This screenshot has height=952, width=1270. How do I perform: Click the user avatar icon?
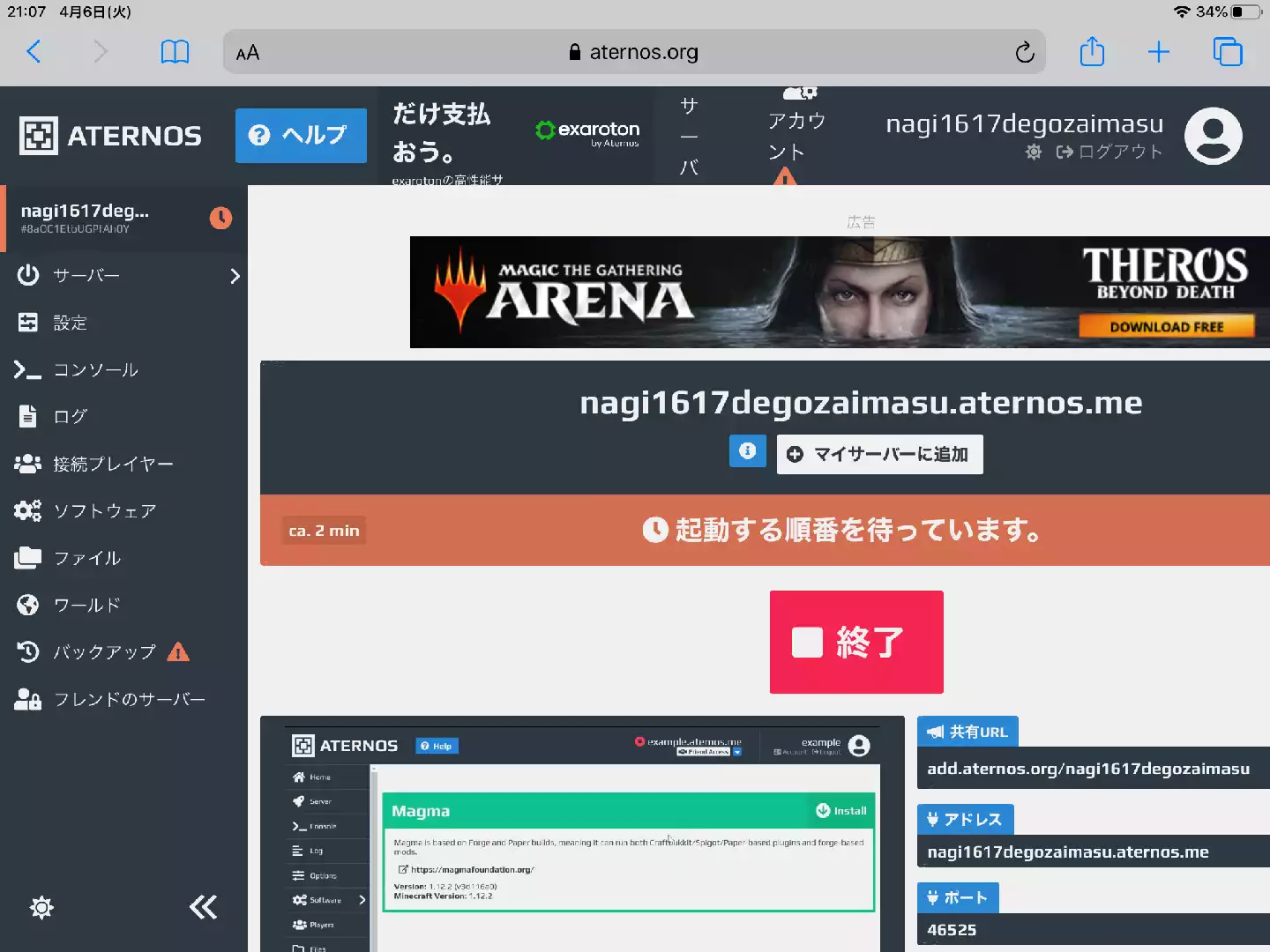1213,136
